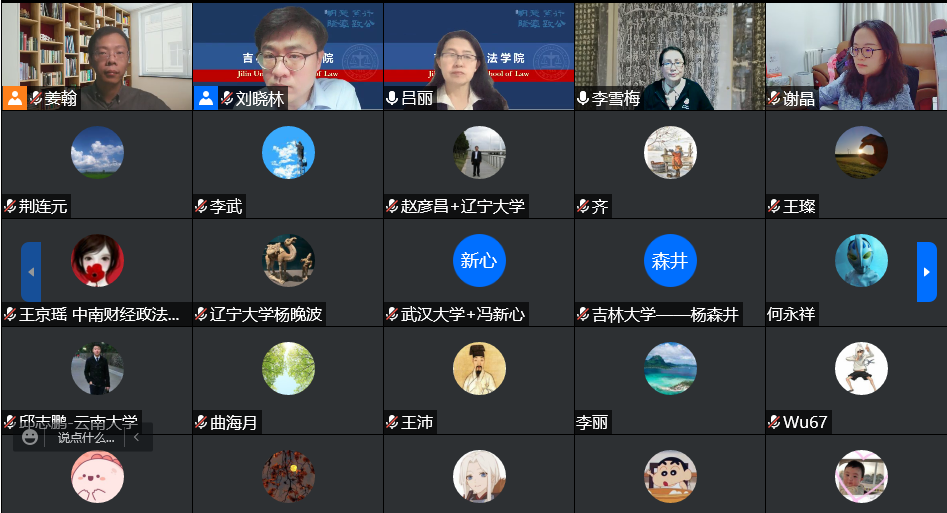Click muted mic icon next to 谢晶
947x513 pixels.
(x=774, y=98)
